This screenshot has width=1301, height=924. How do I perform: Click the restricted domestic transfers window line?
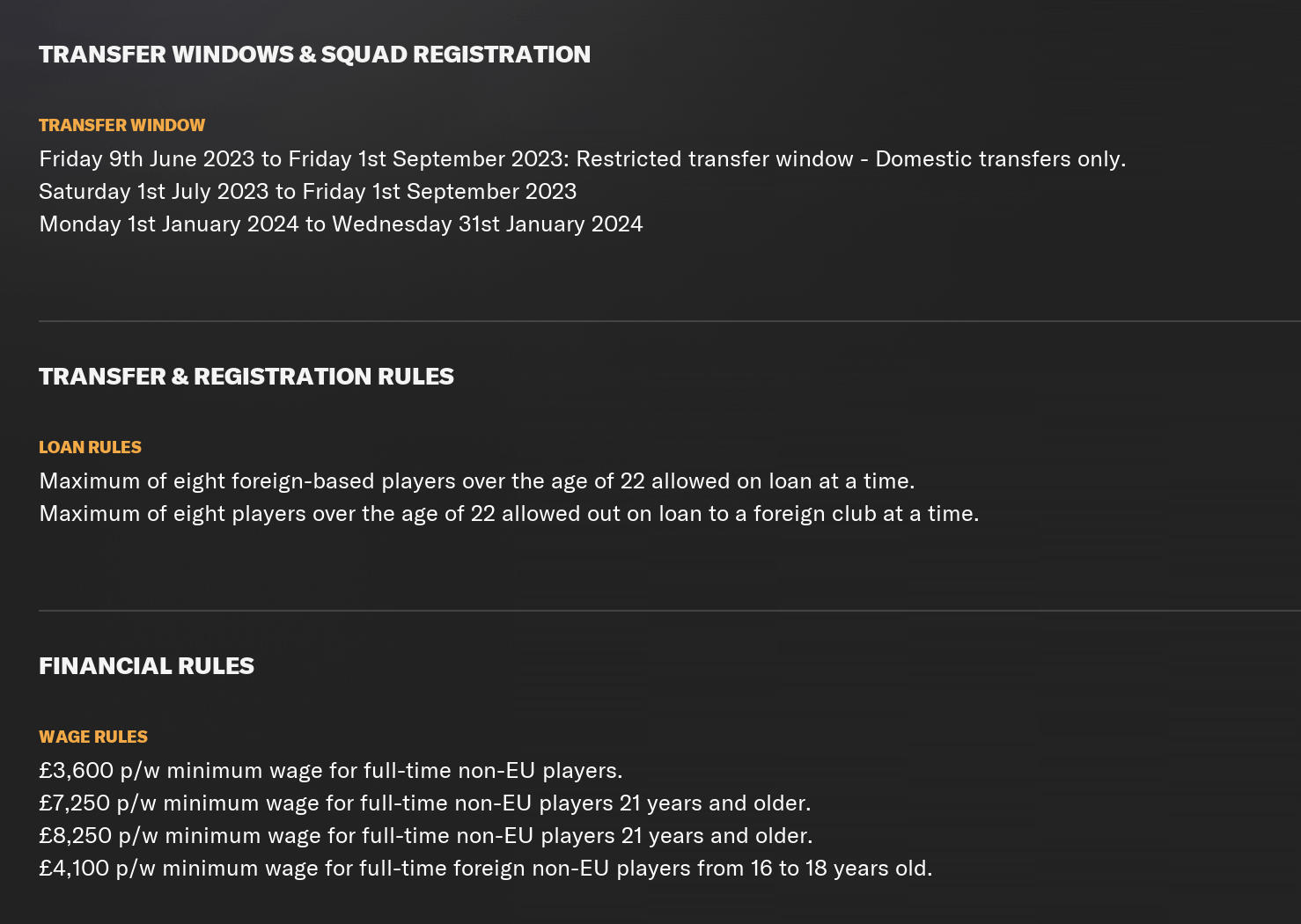pos(582,159)
